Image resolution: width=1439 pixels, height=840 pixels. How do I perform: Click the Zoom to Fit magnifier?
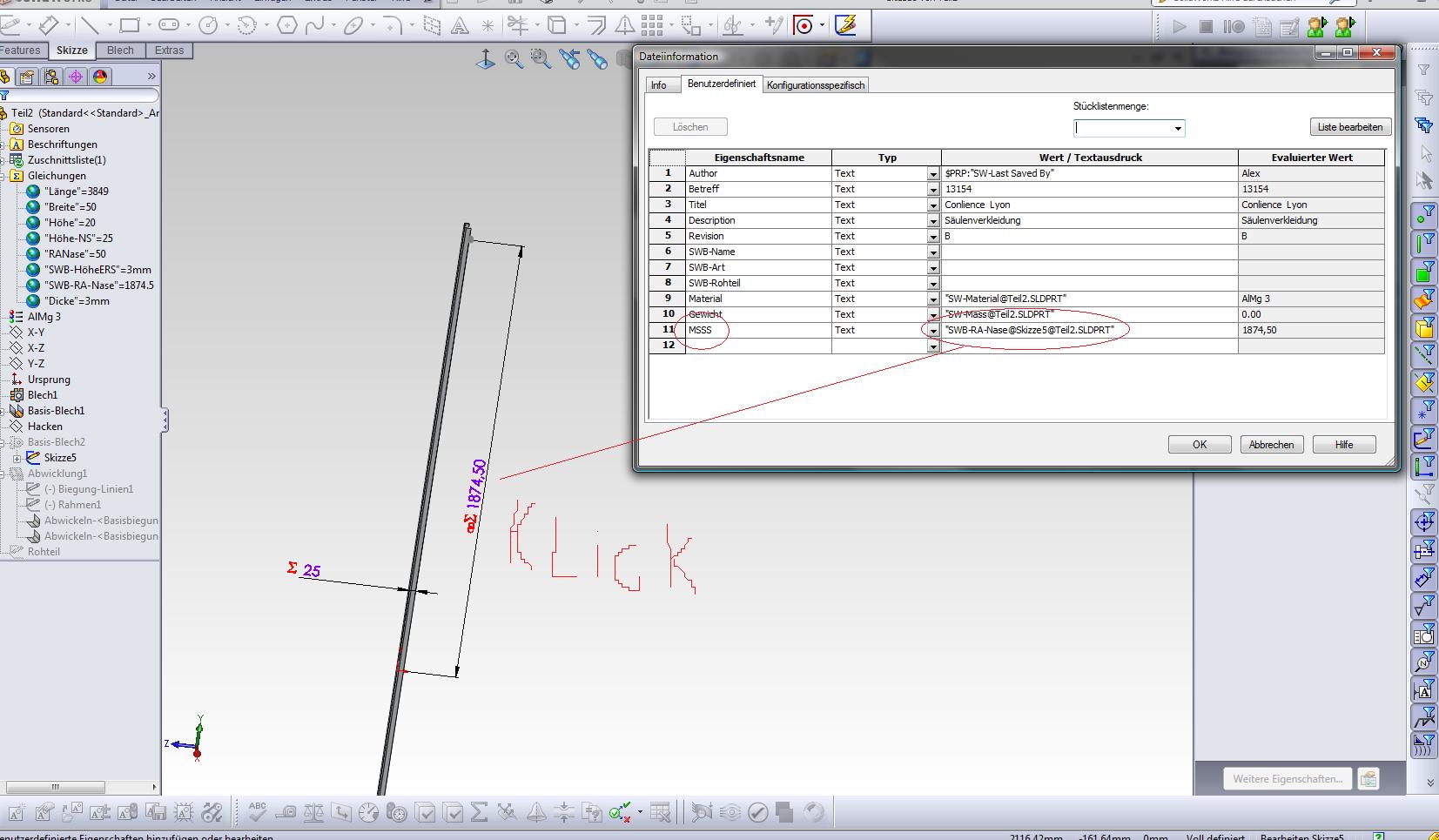point(514,59)
